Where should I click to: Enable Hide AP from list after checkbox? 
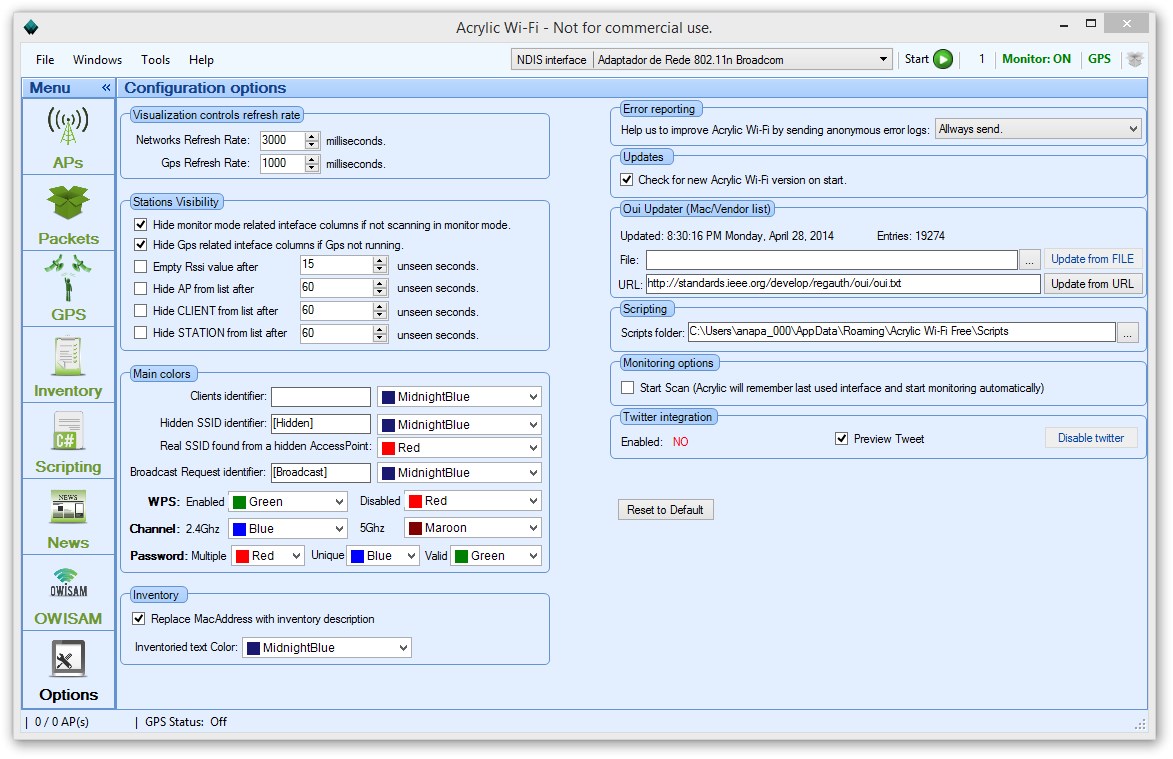141,289
